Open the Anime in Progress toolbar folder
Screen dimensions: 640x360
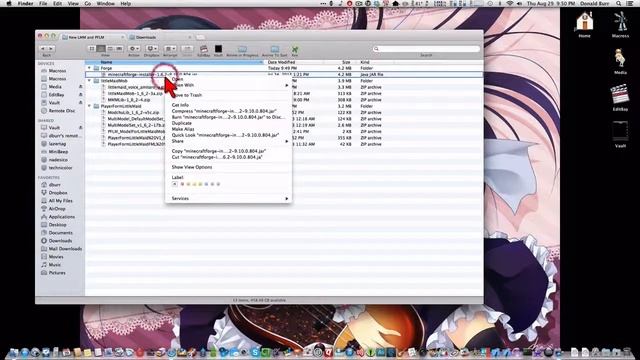pos(242,49)
